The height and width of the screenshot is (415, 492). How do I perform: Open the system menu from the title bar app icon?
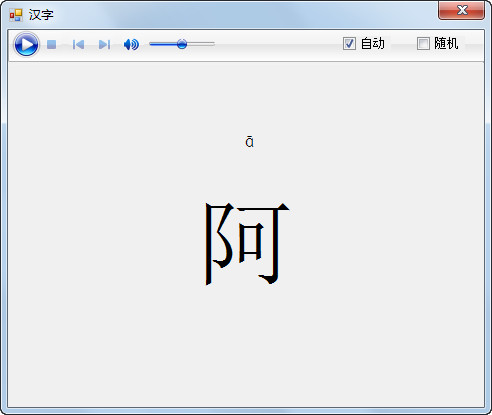coord(16,15)
